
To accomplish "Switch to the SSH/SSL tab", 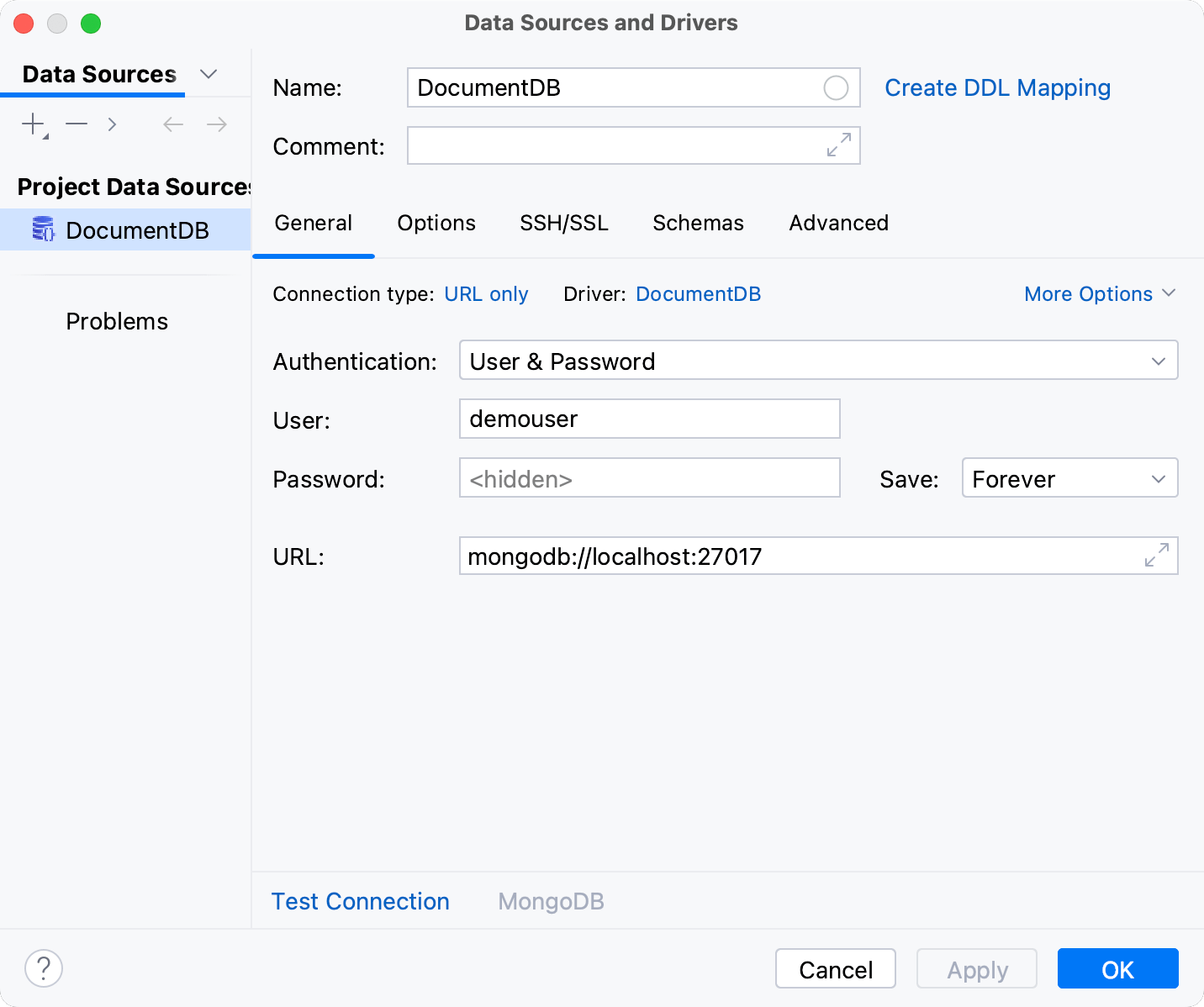I will tap(564, 223).
